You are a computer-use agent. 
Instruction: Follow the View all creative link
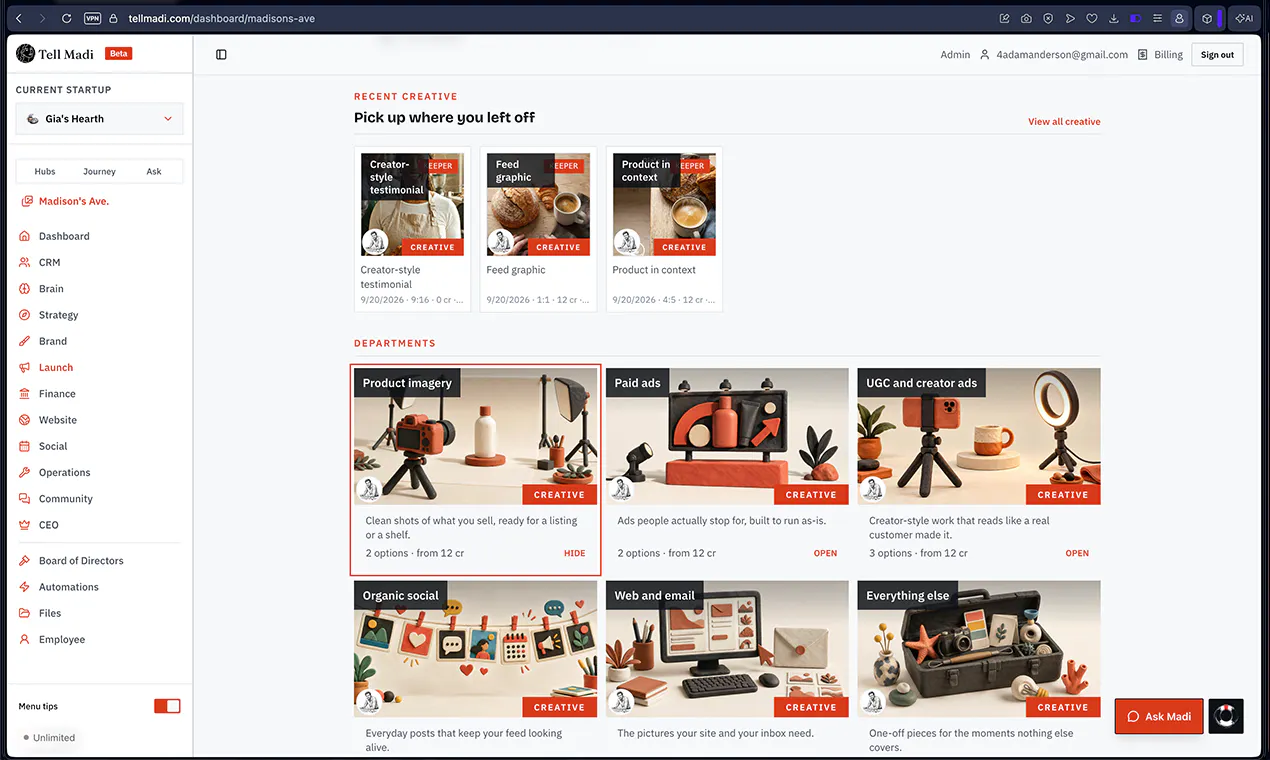(1064, 122)
